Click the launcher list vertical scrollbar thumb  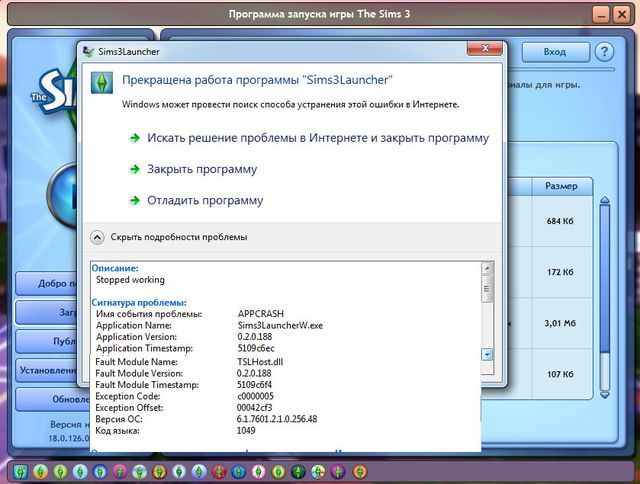click(605, 278)
